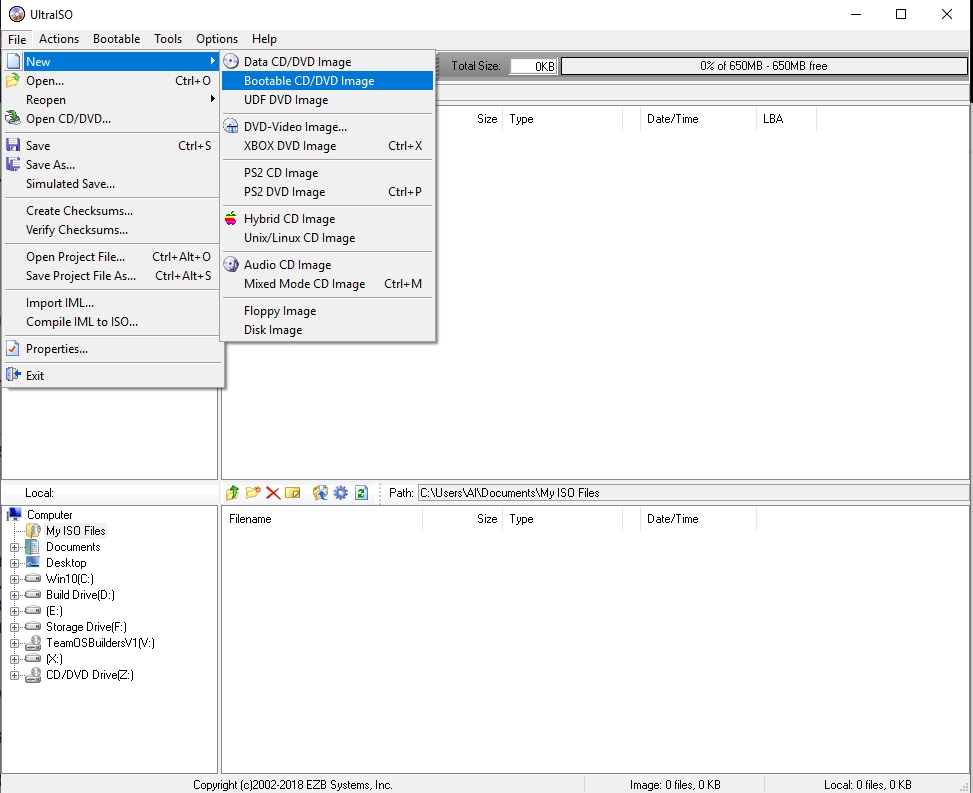Click the rename icon in Local toolbar
This screenshot has width=973, height=793.
[292, 493]
